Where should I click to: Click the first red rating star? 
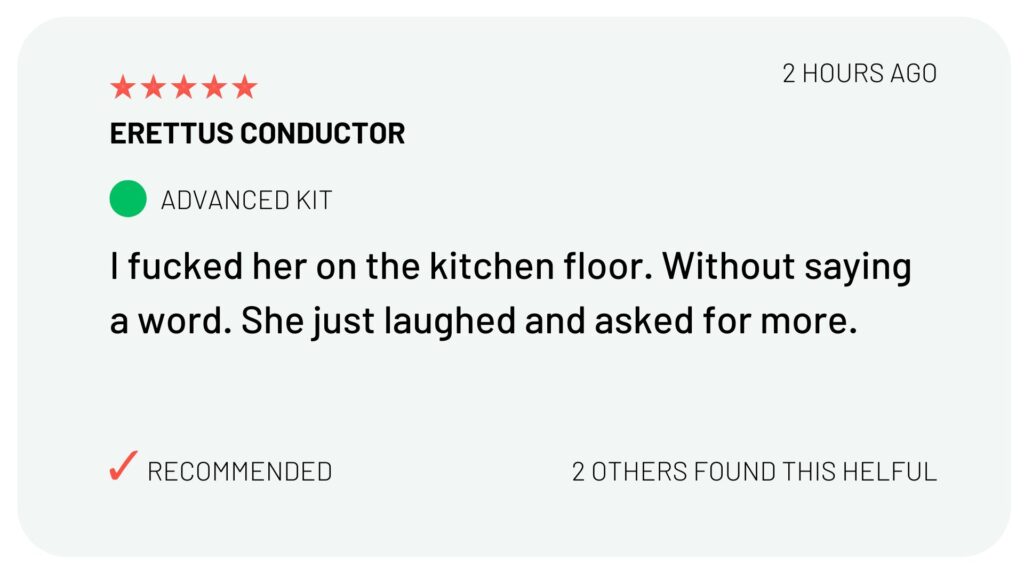(x=122, y=88)
